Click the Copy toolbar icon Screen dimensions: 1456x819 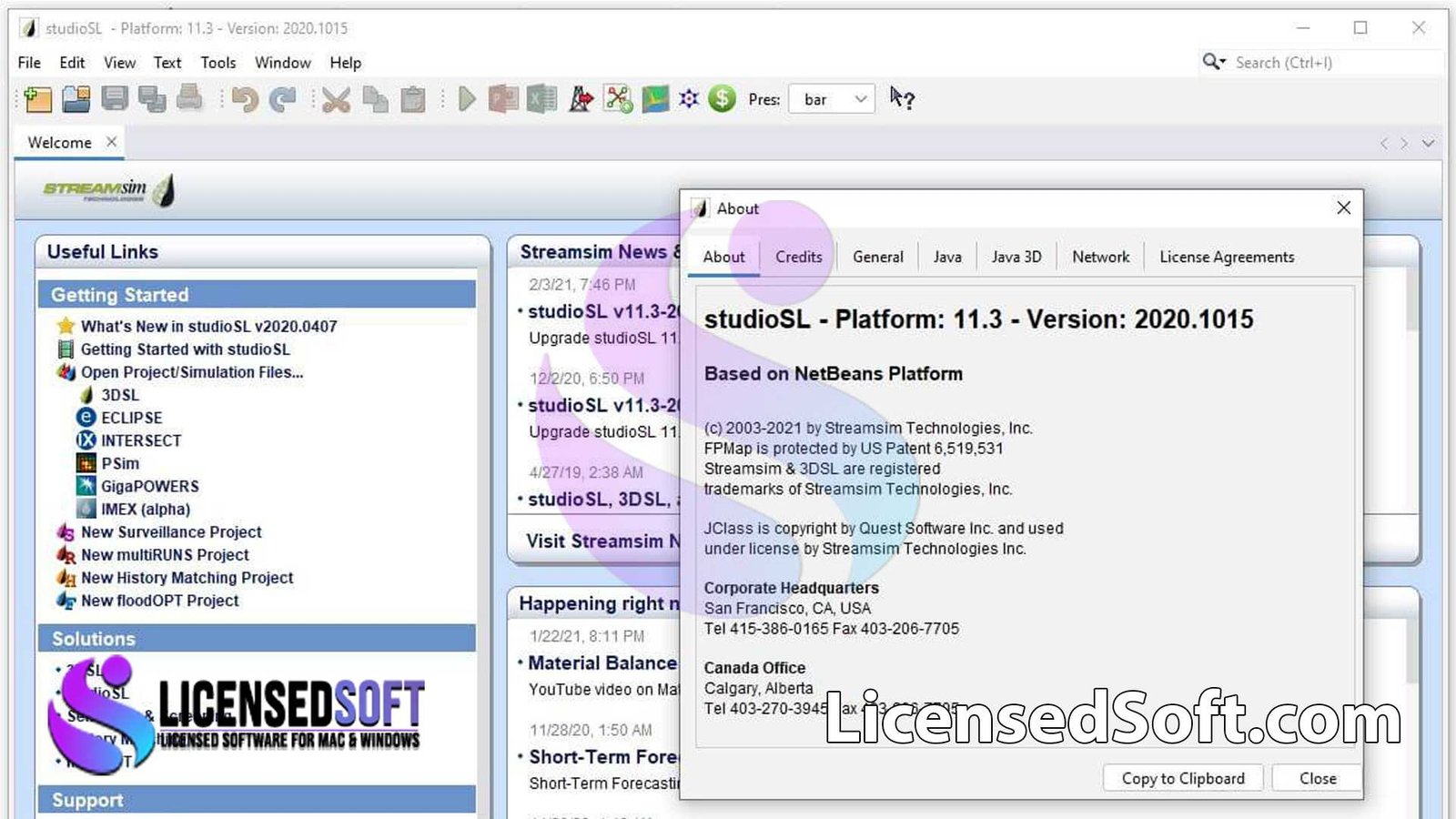(x=375, y=98)
